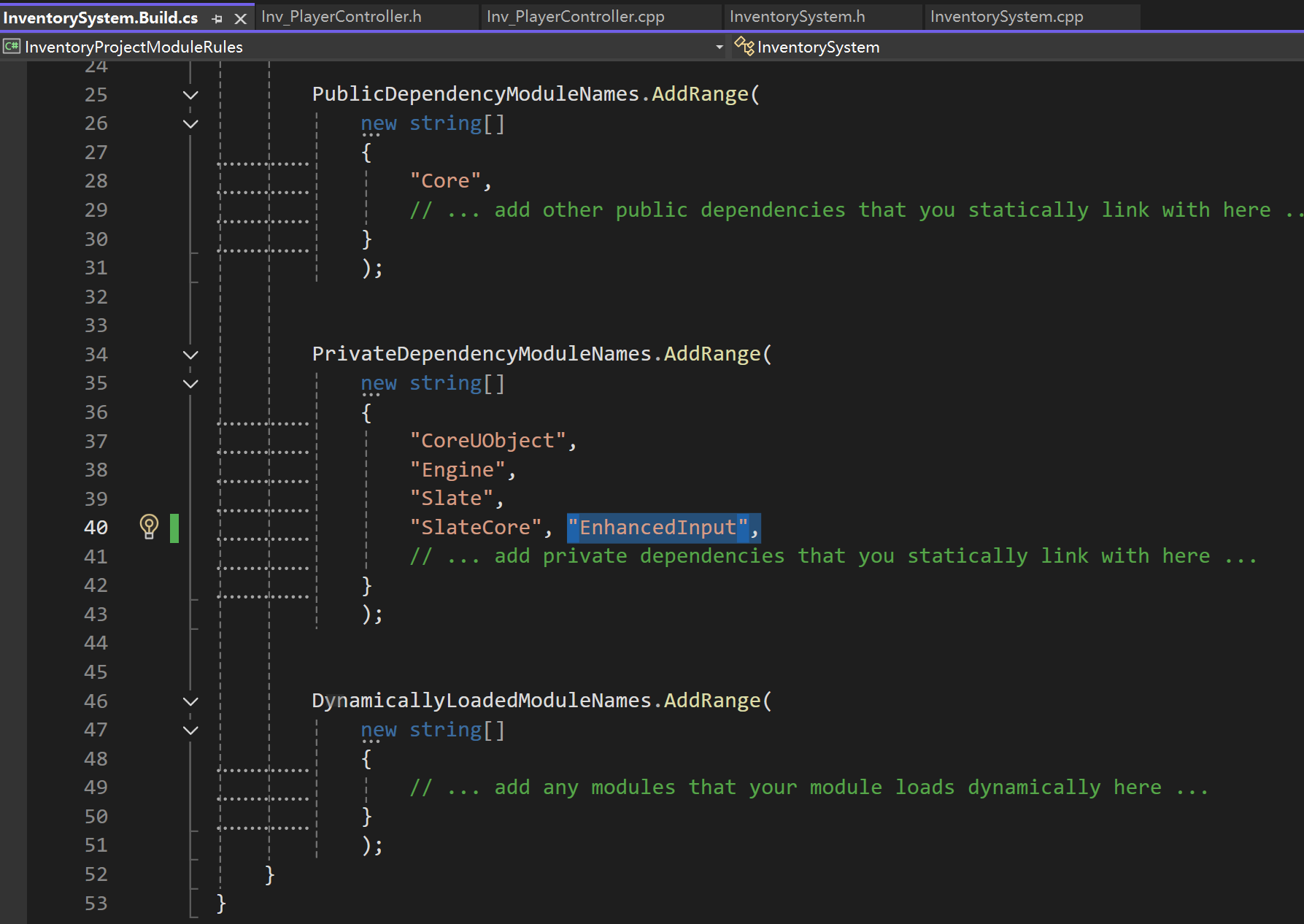
Task: Collapse DynamicallyLoadedModuleNames block at line 46
Action: [x=190, y=701]
